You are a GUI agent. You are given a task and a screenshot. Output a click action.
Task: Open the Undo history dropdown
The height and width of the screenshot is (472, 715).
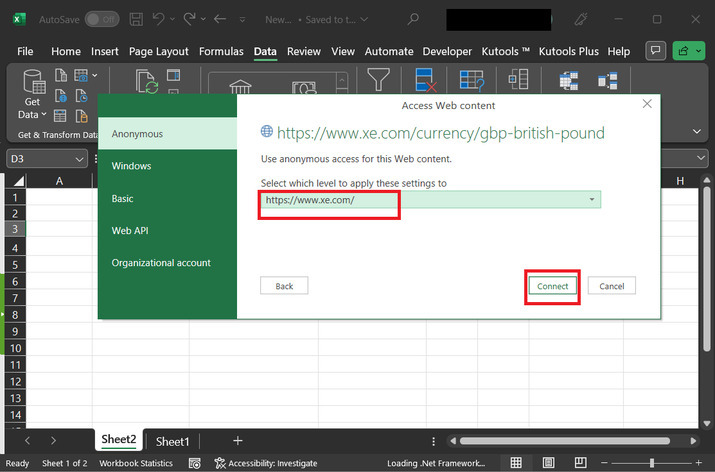[x=172, y=19]
